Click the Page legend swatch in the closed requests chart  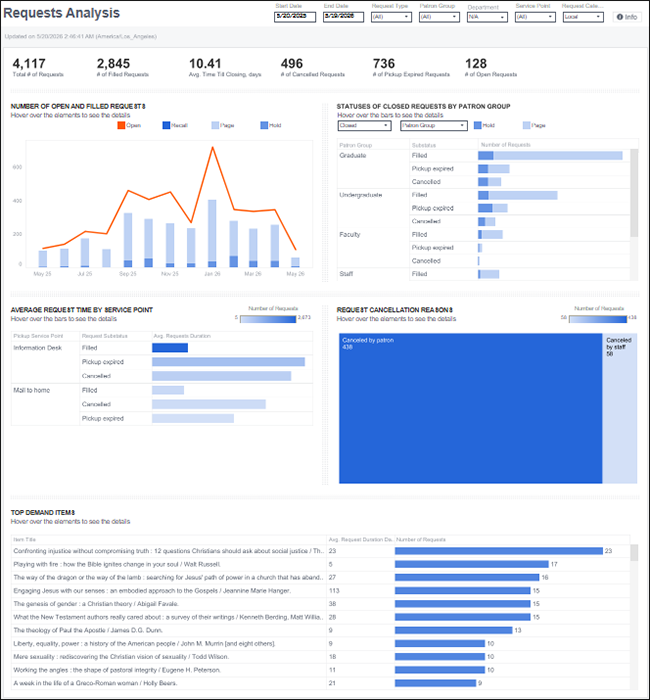(x=526, y=125)
